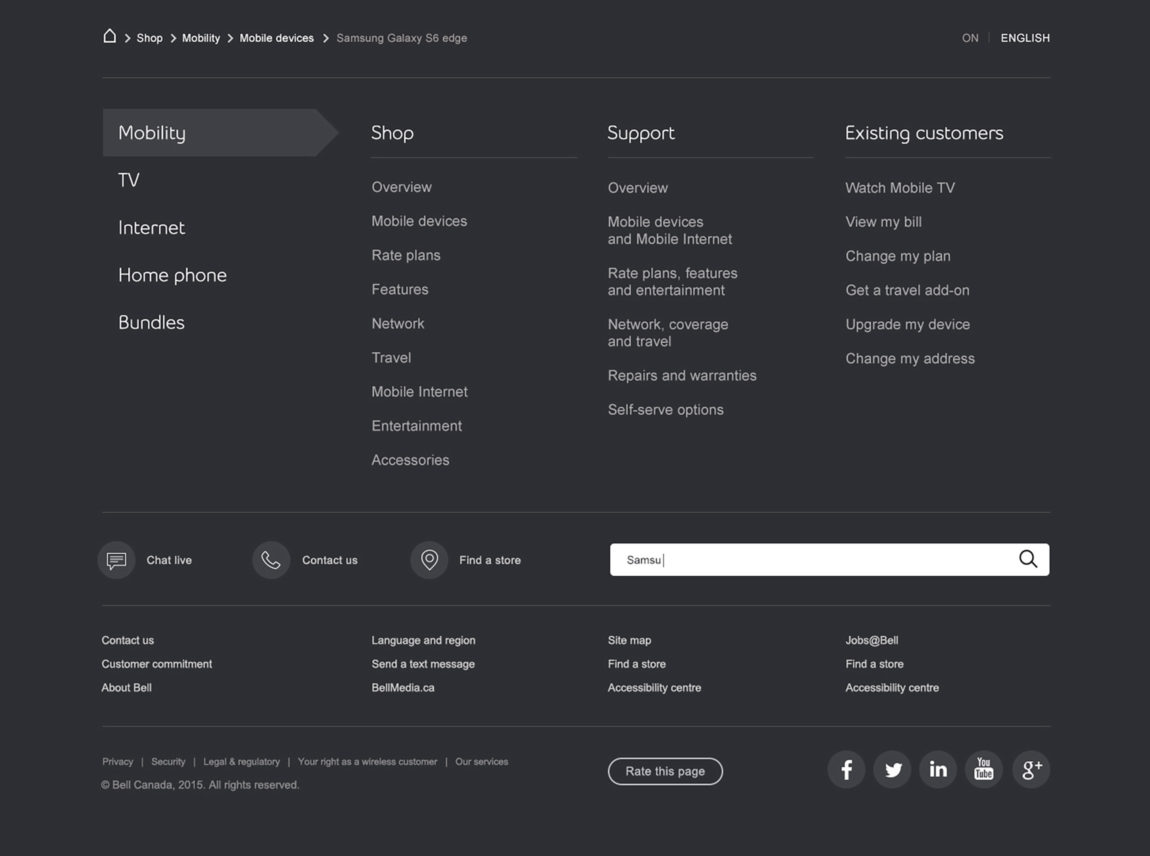The width and height of the screenshot is (1150, 856).
Task: Select the TV category tab
Action: point(129,180)
